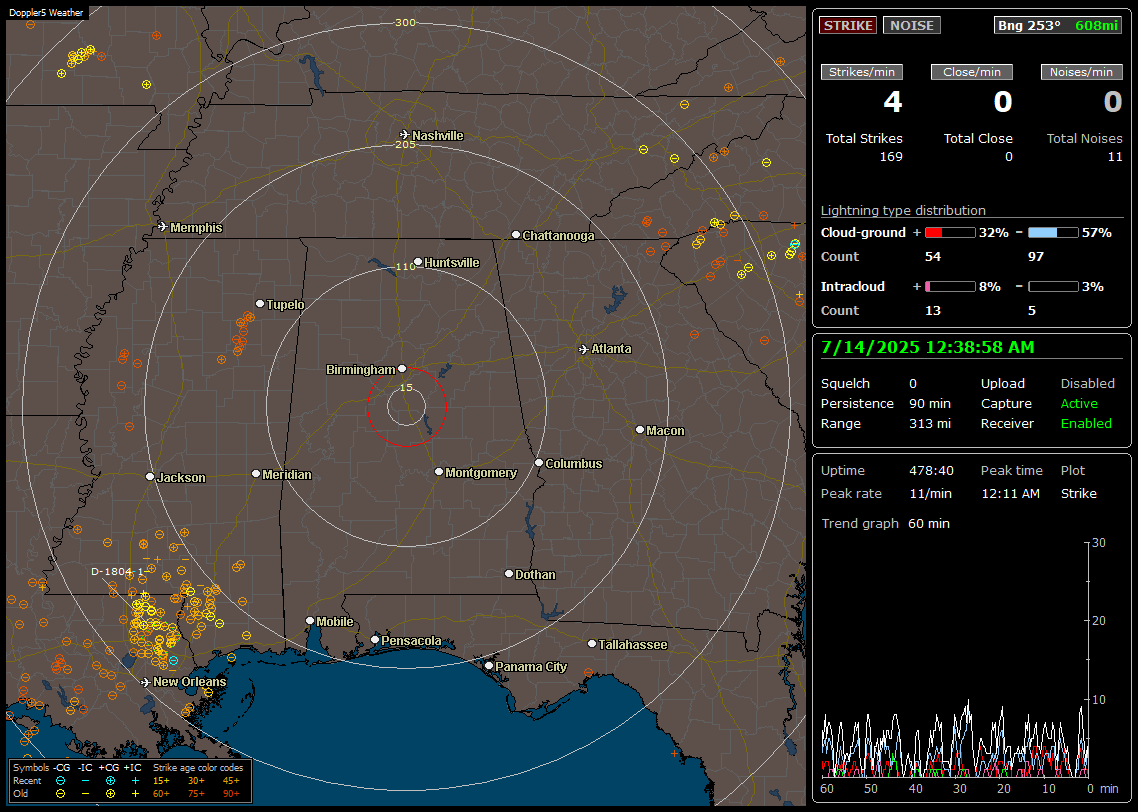Click the STRIKE indicator button
The height and width of the screenshot is (812, 1138).
pos(848,25)
